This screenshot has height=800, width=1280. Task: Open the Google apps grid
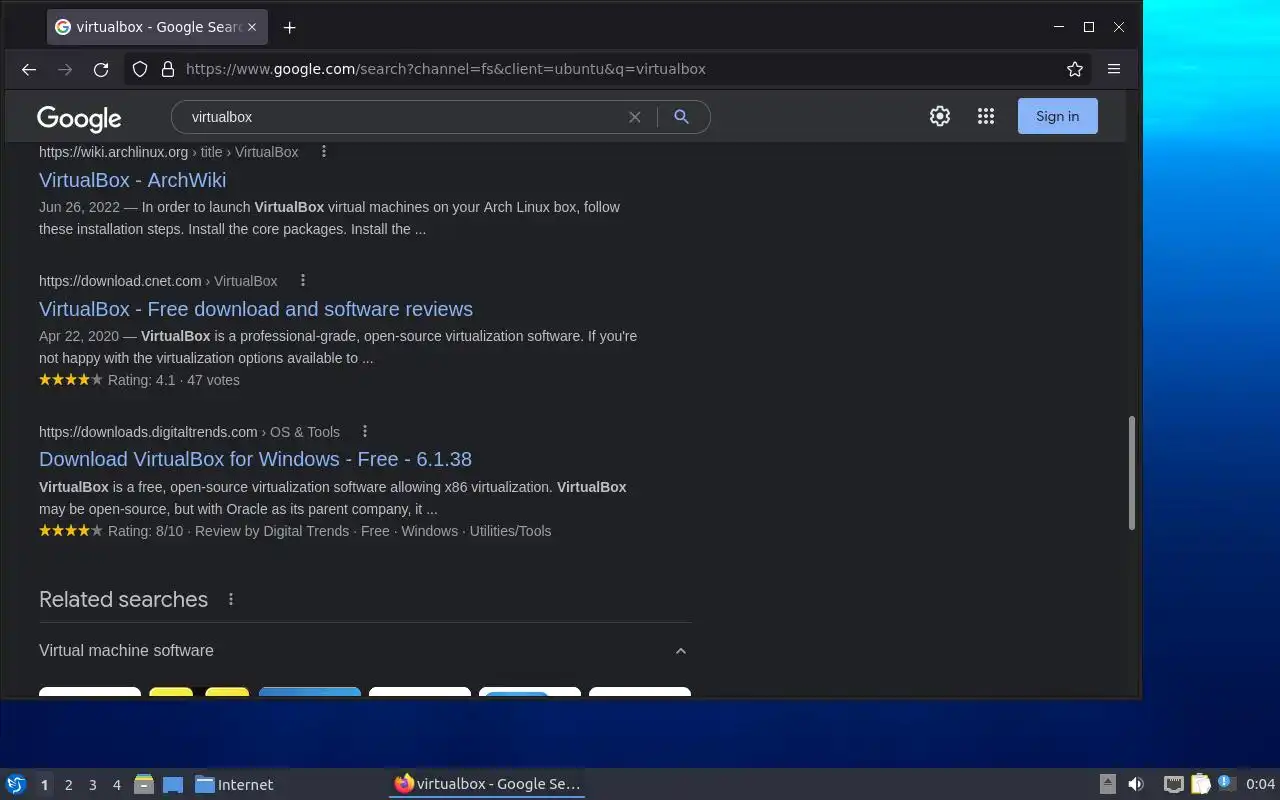(x=986, y=116)
